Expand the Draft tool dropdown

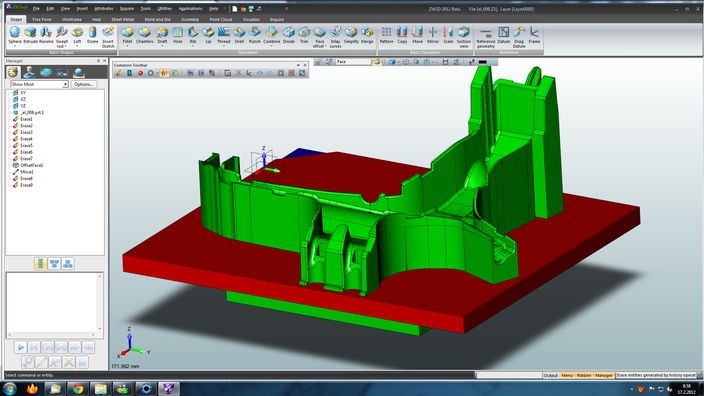(x=162, y=46)
